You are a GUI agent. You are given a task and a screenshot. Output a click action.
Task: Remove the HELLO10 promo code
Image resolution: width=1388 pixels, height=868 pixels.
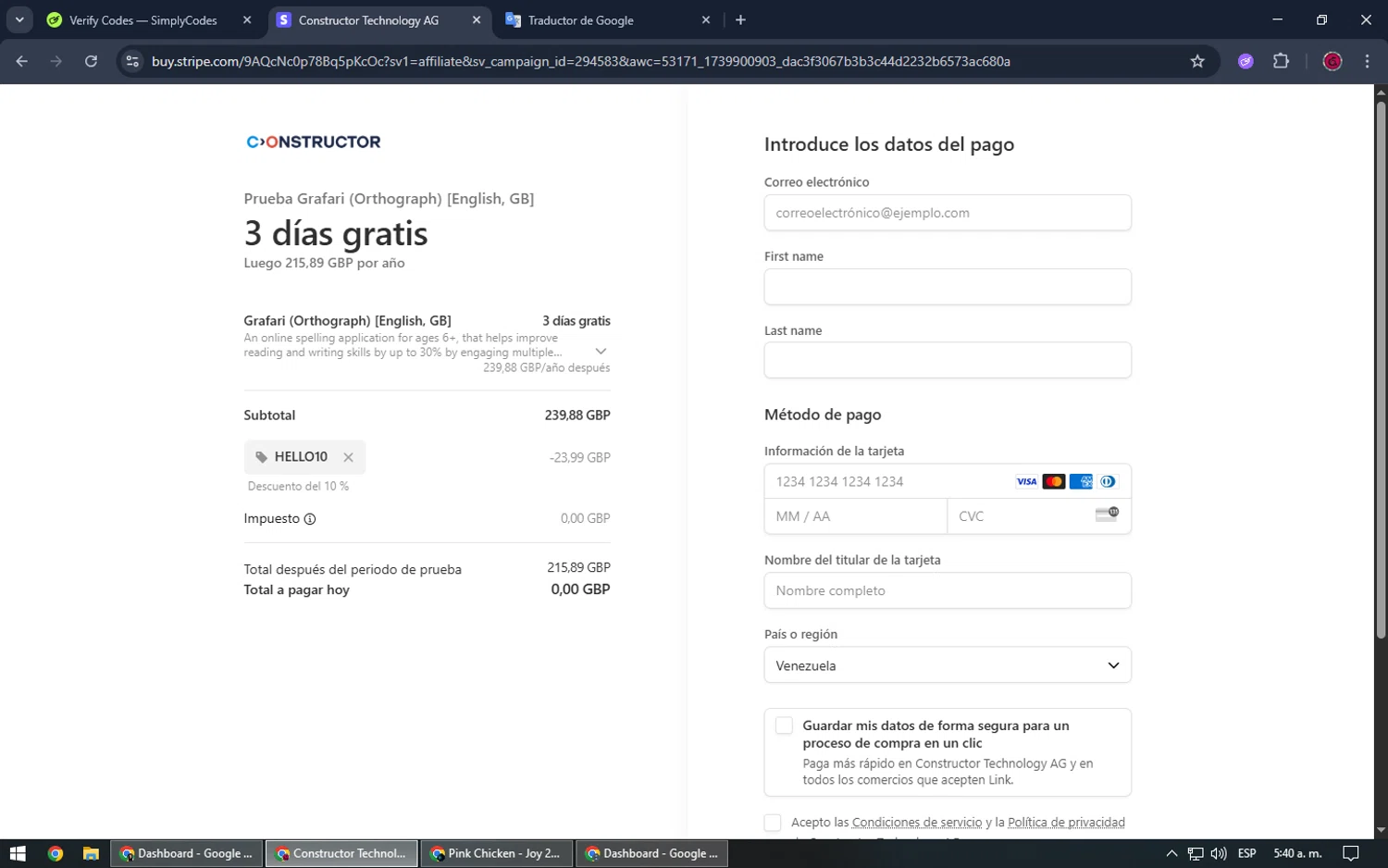348,457
